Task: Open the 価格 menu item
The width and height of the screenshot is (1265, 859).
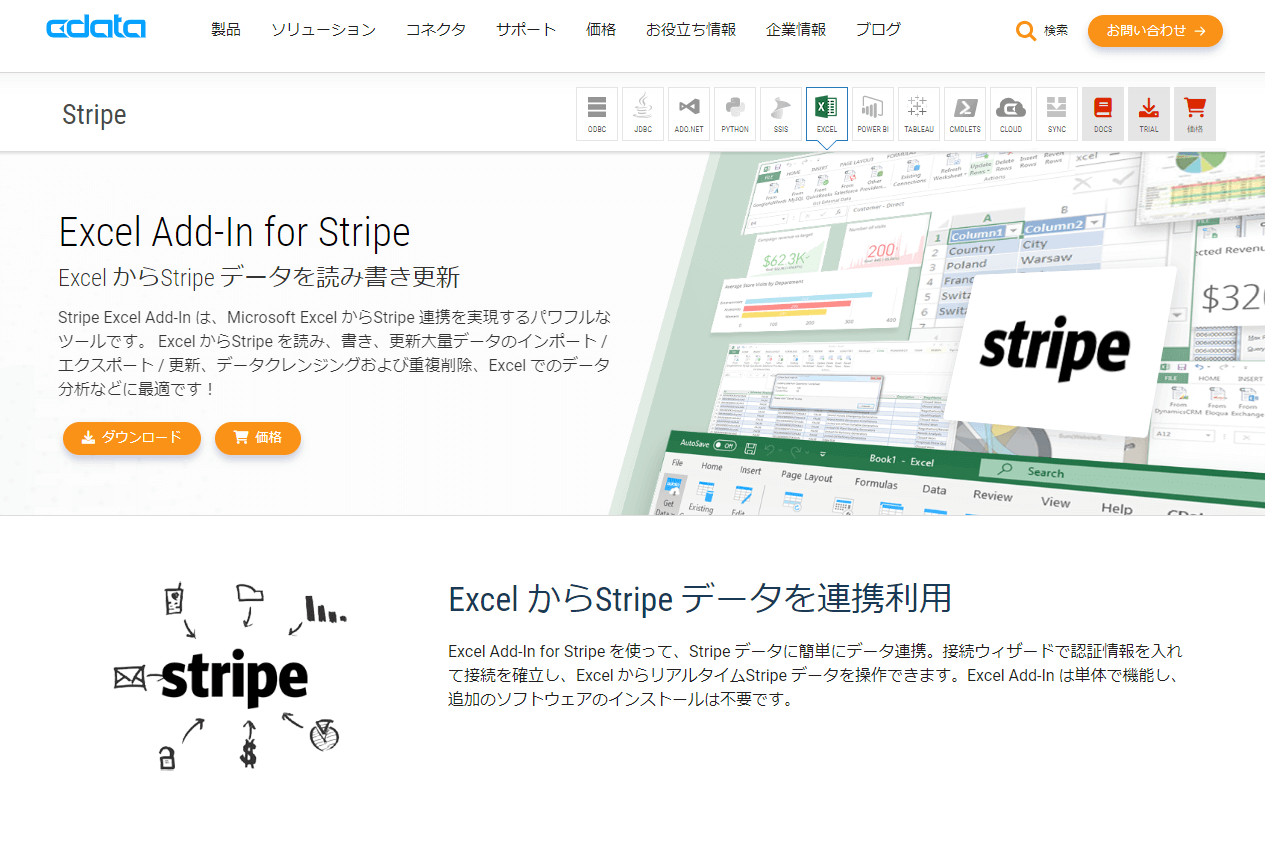Action: tap(601, 30)
